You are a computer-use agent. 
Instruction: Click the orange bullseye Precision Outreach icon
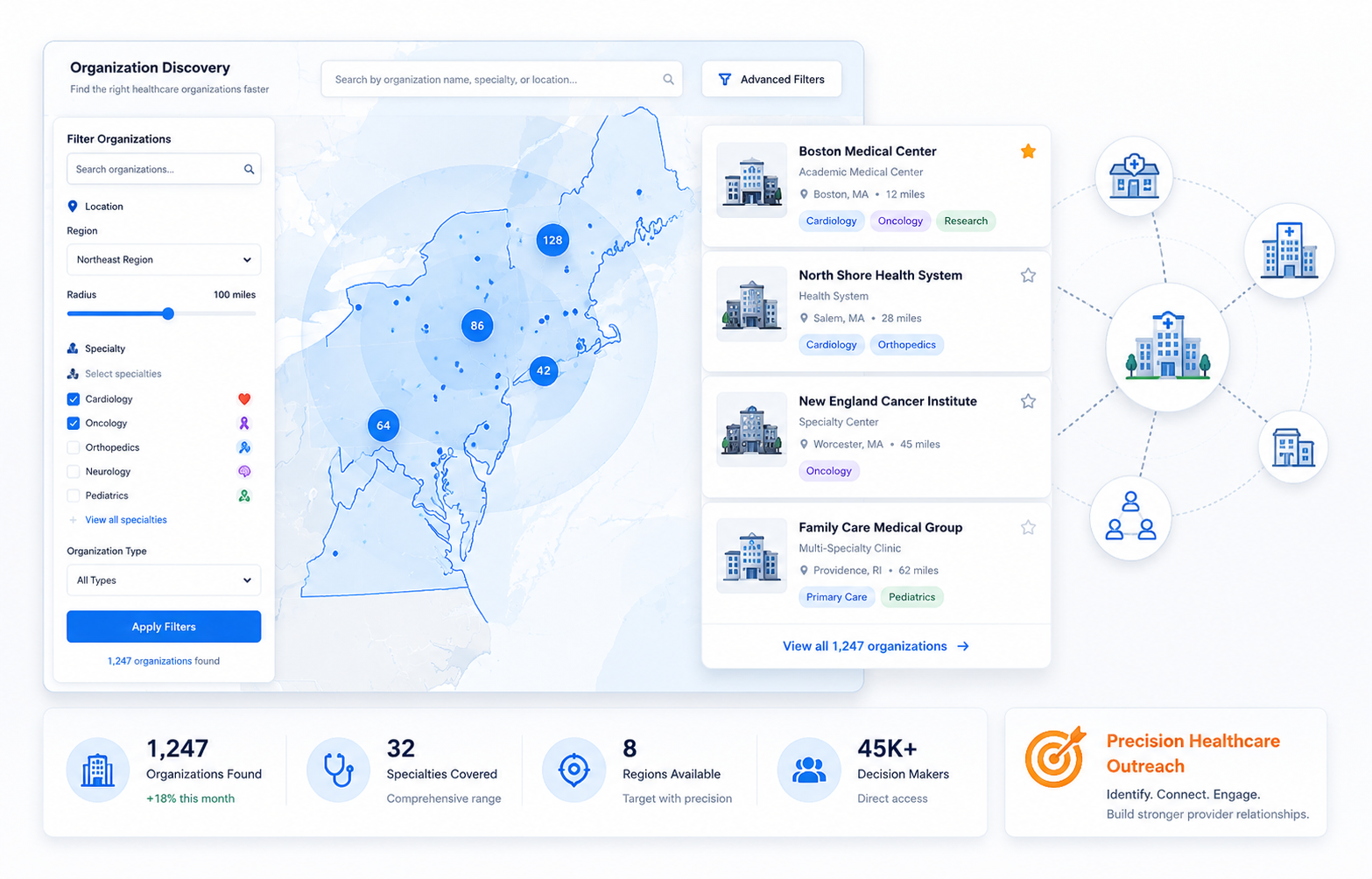point(1055,756)
